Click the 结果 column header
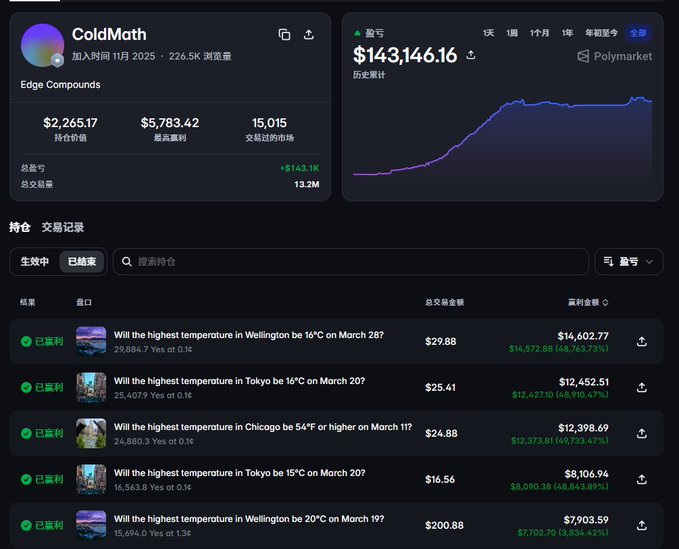Screen dimensions: 679x549 point(27,302)
